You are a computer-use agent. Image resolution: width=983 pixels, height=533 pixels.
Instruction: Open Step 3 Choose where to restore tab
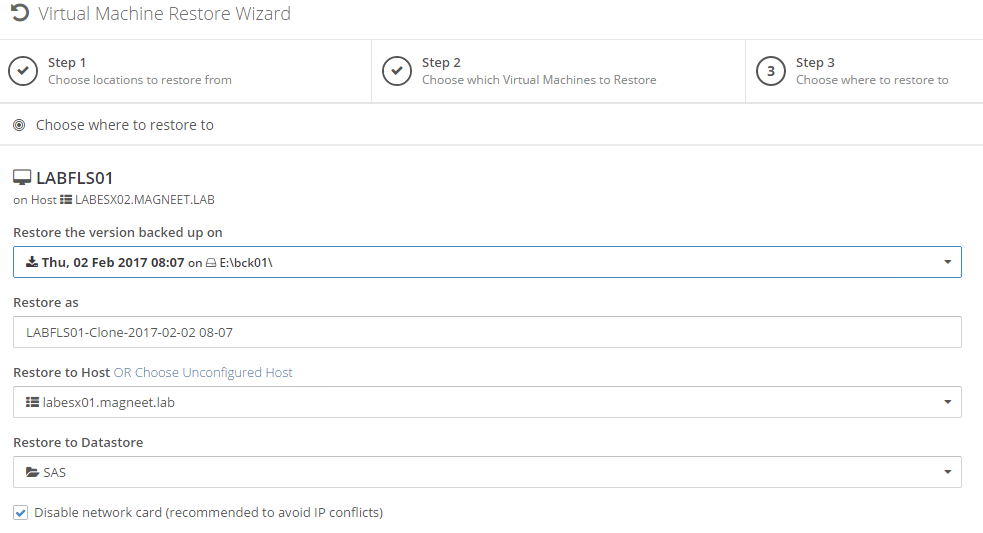click(872, 72)
